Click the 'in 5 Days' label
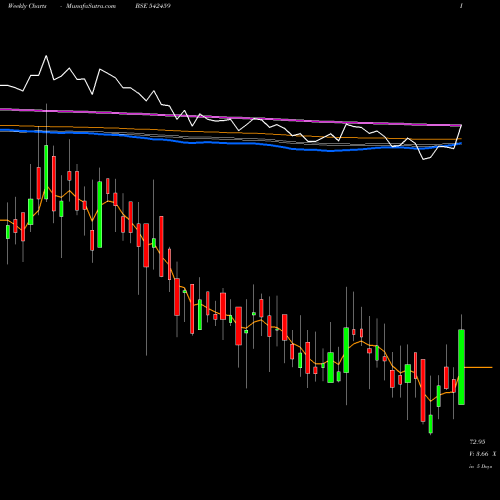The image size is (500, 500). [x=480, y=466]
